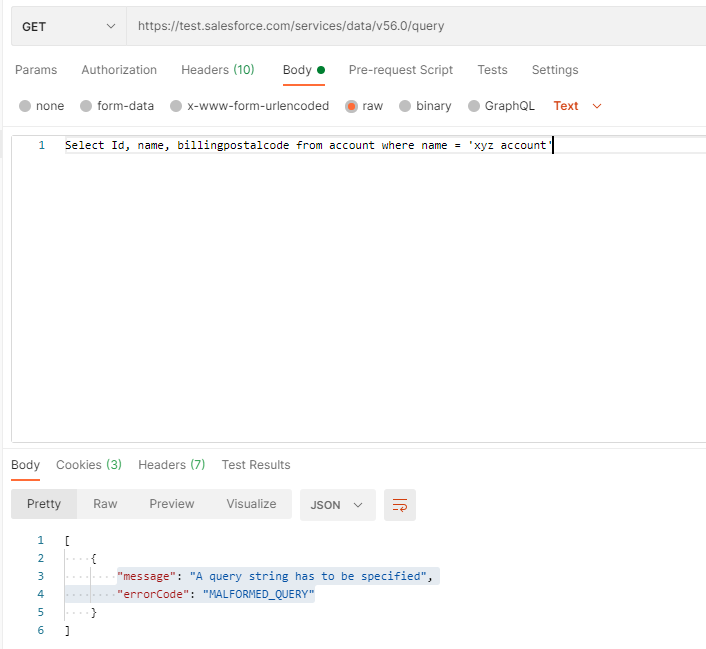Select the binary body option

[x=405, y=106]
